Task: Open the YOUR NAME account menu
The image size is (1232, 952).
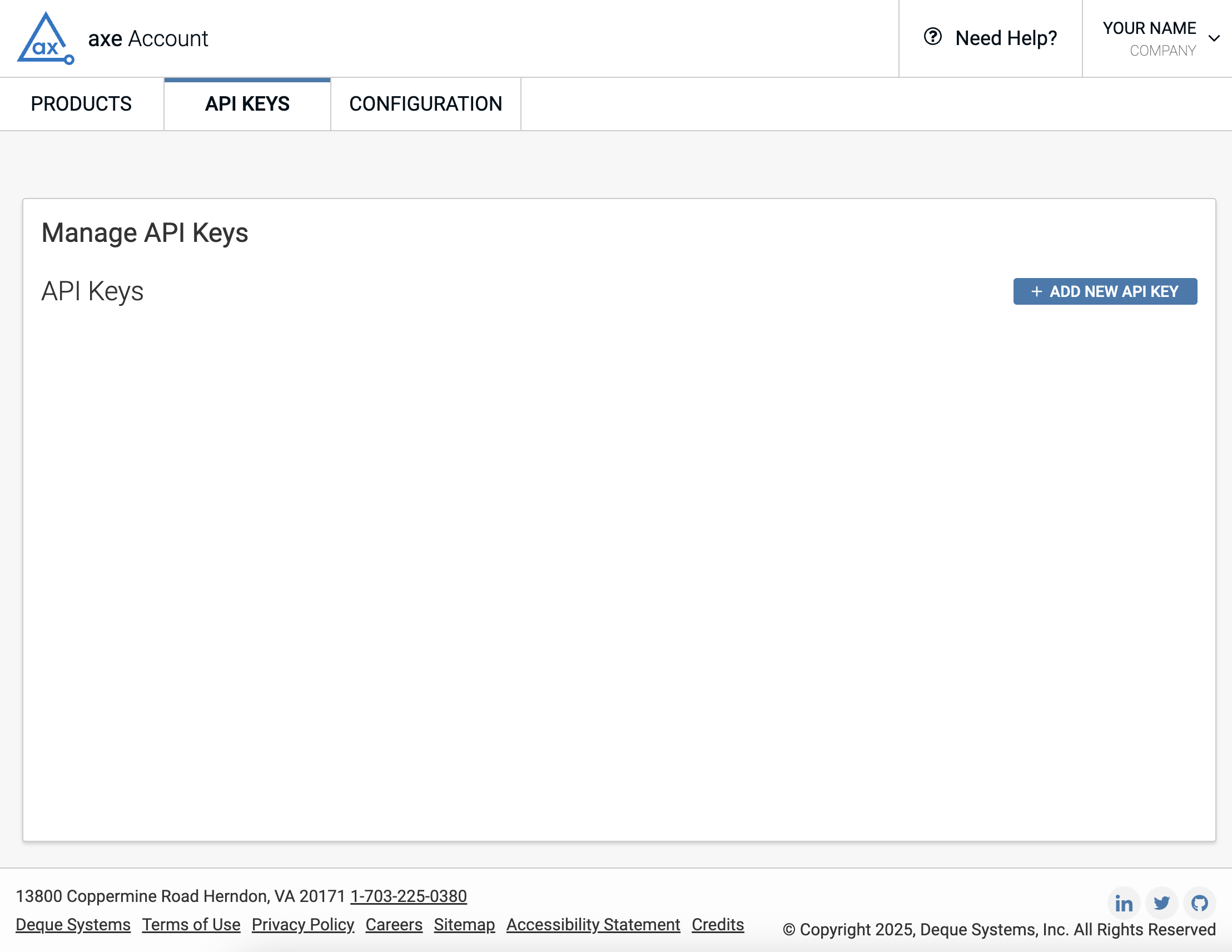Action: click(1149, 28)
